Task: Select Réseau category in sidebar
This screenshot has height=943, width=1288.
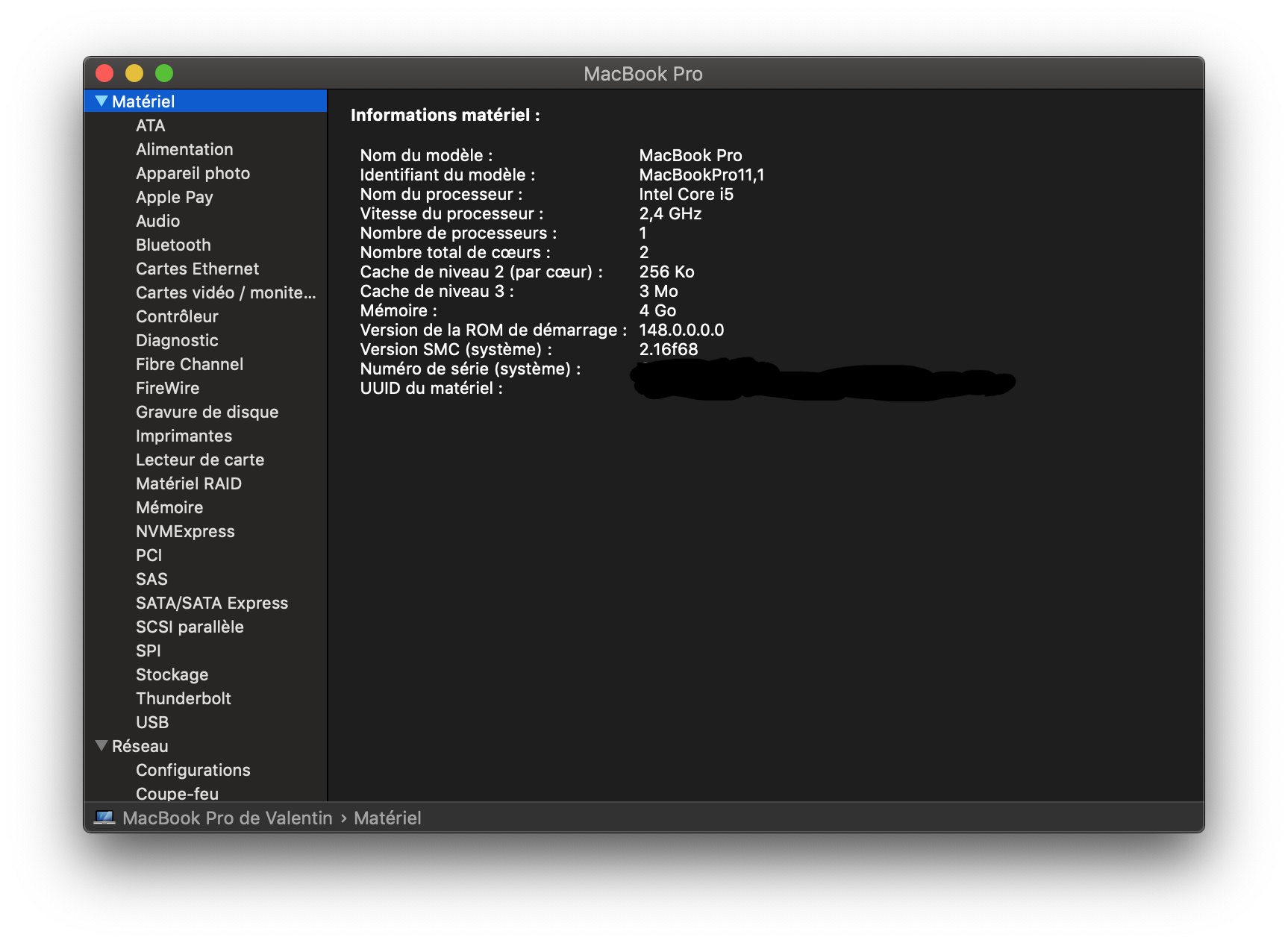Action: click(x=140, y=746)
